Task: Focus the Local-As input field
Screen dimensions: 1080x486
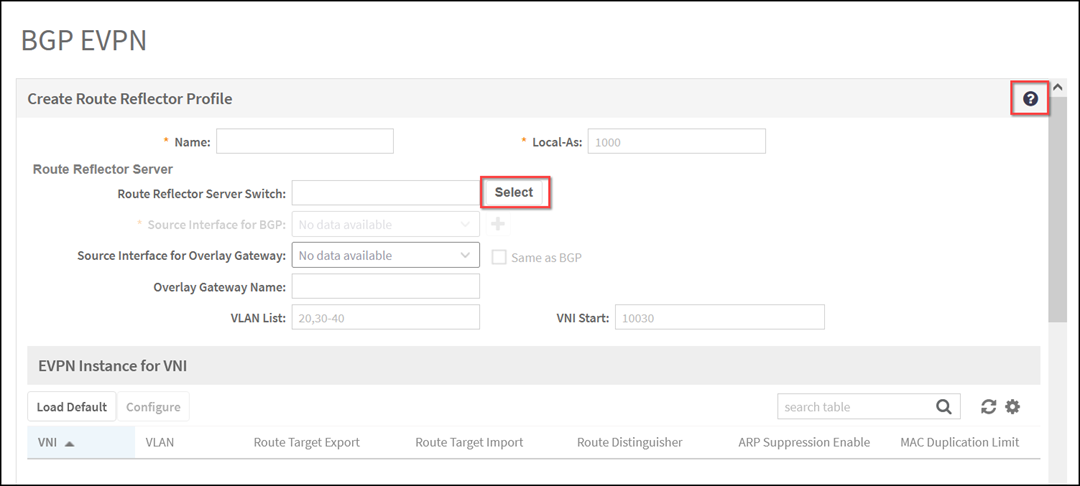Action: point(676,141)
